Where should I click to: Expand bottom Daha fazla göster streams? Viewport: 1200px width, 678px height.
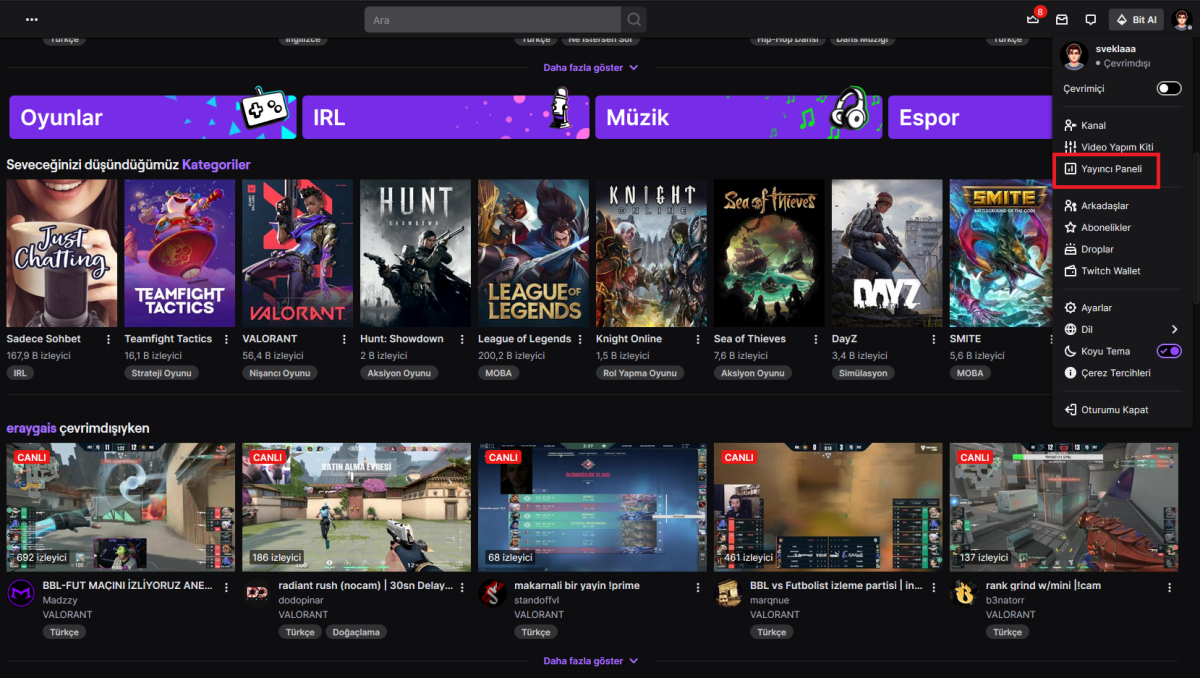[x=590, y=661]
